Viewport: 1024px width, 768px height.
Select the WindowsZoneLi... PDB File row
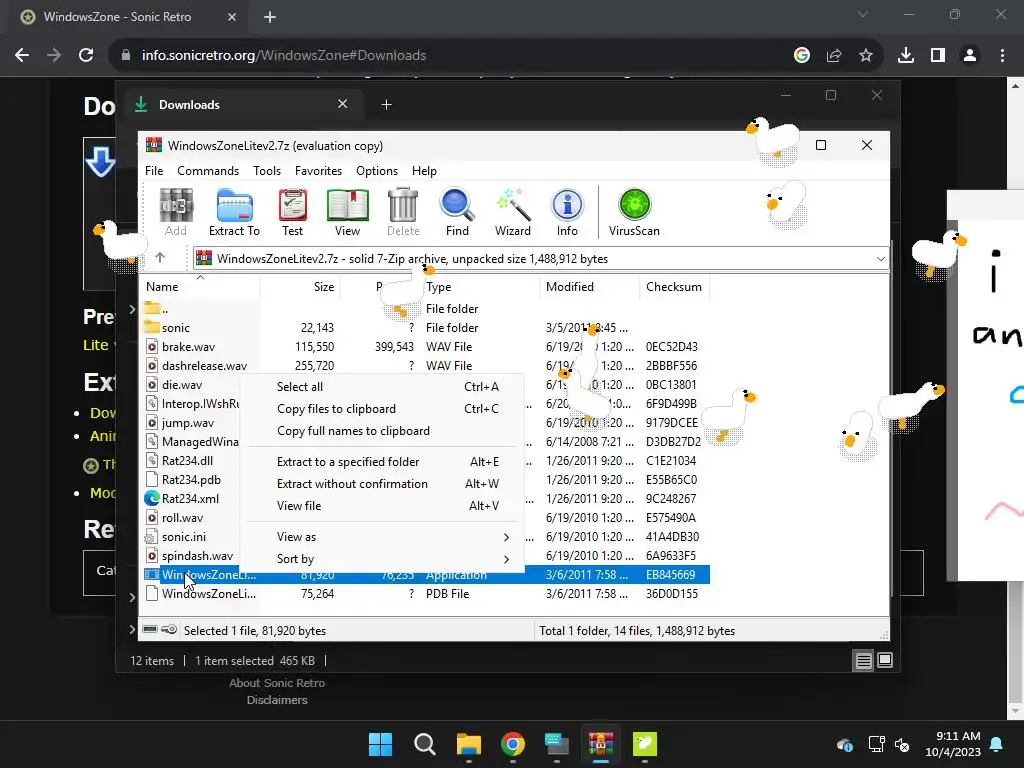[425, 594]
